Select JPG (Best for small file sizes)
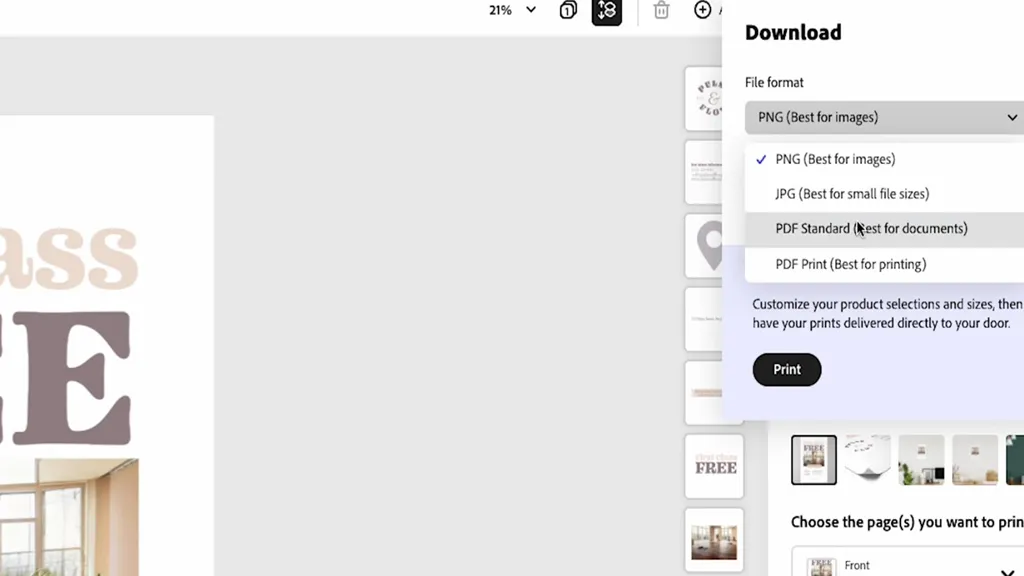This screenshot has width=1024, height=576. pos(886,194)
